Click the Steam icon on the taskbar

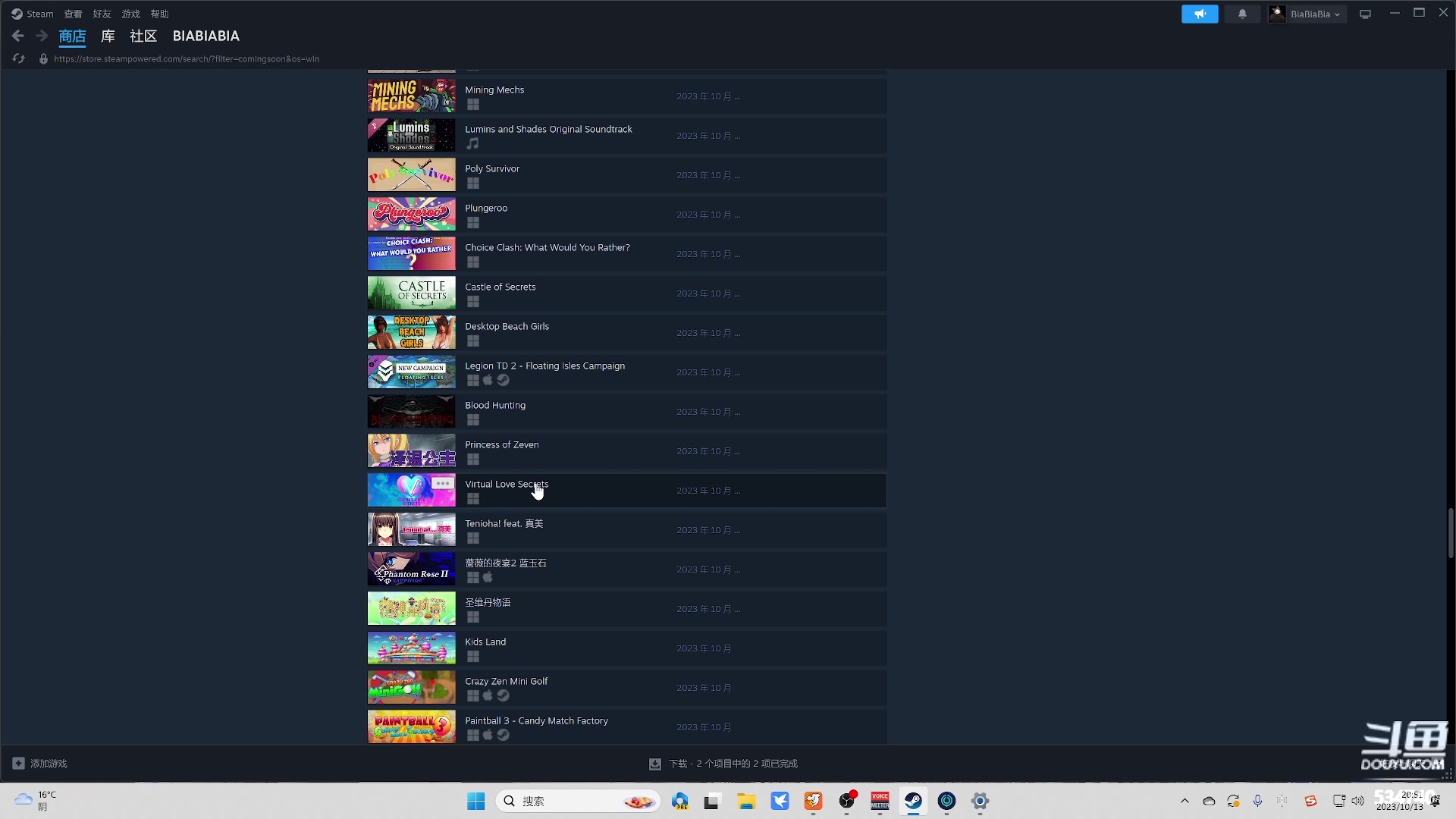tap(913, 801)
